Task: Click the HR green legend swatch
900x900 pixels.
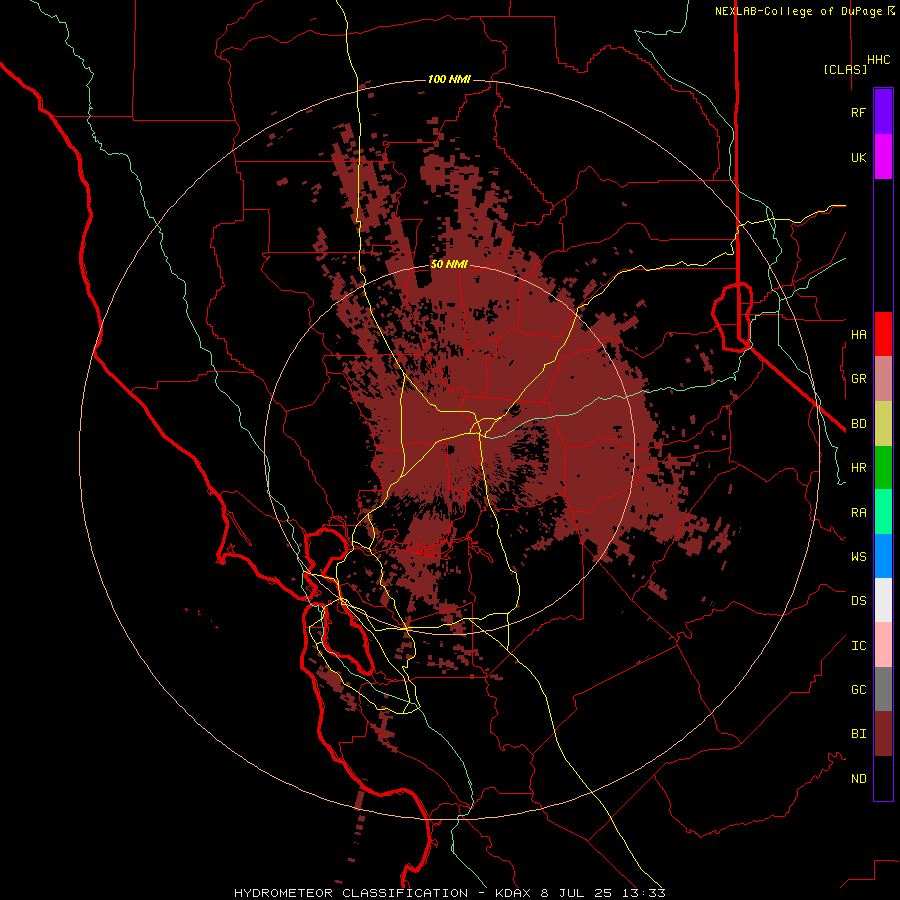Action: (x=883, y=467)
